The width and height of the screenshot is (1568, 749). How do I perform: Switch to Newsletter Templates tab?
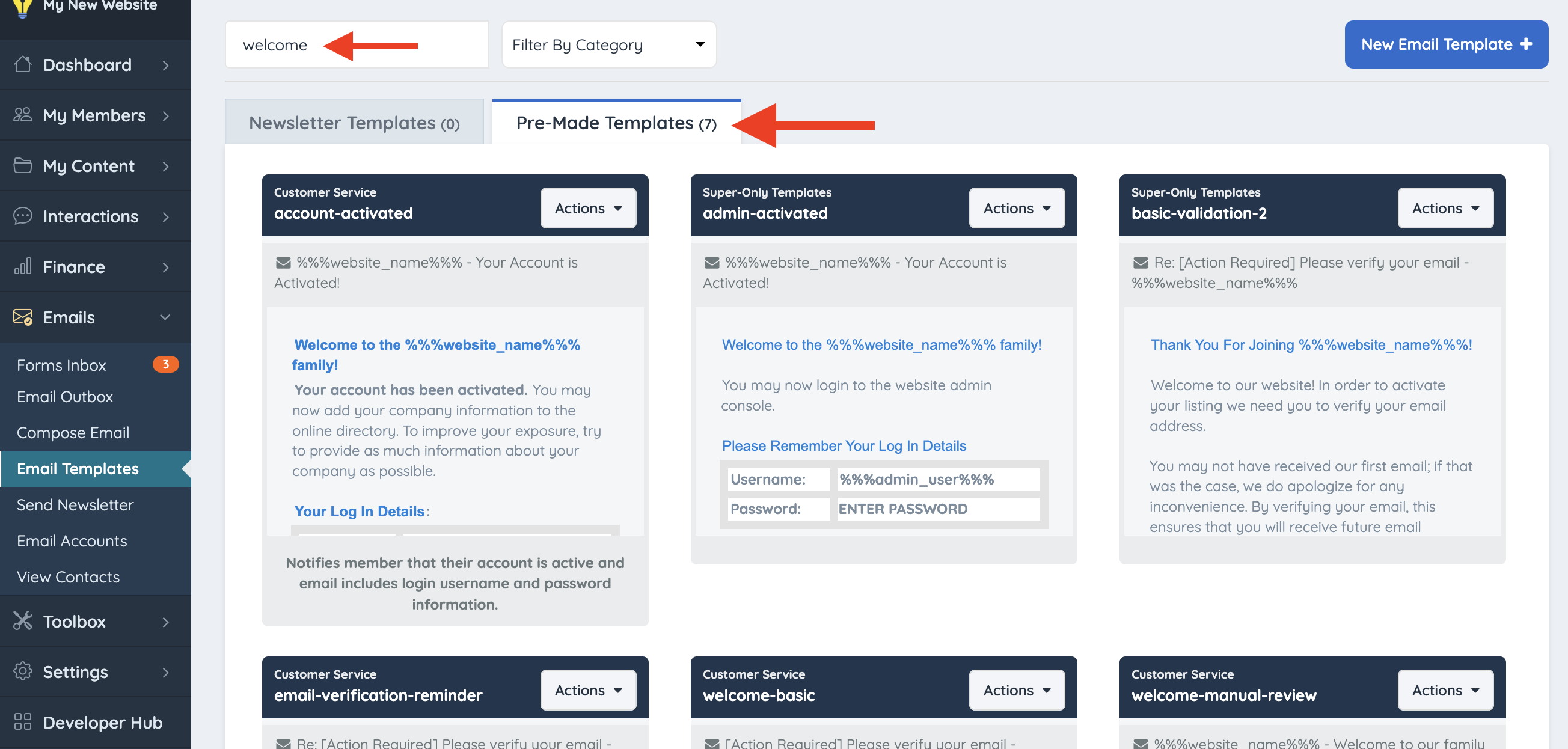point(354,123)
